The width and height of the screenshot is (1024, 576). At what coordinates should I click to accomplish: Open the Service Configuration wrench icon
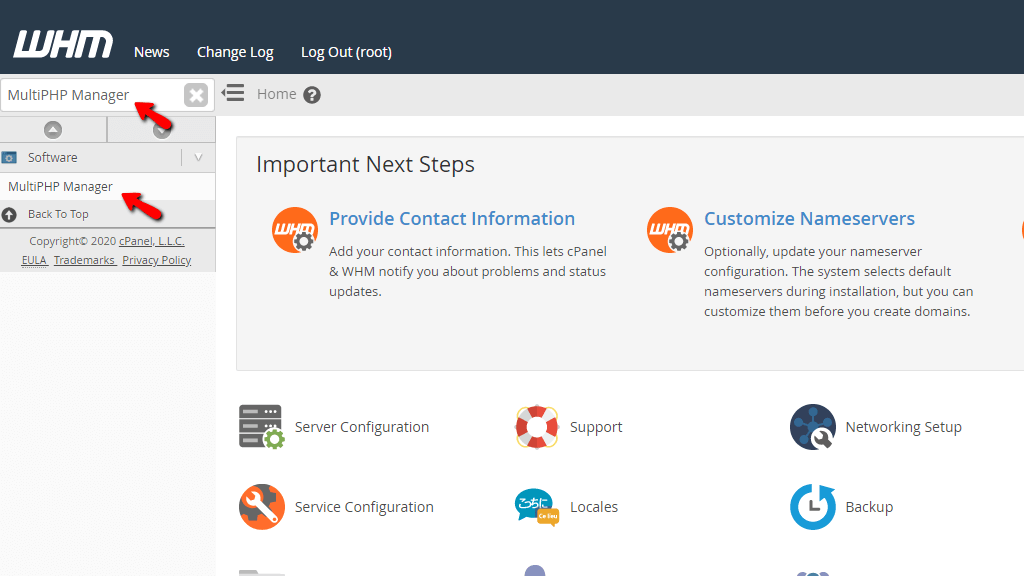(x=261, y=507)
